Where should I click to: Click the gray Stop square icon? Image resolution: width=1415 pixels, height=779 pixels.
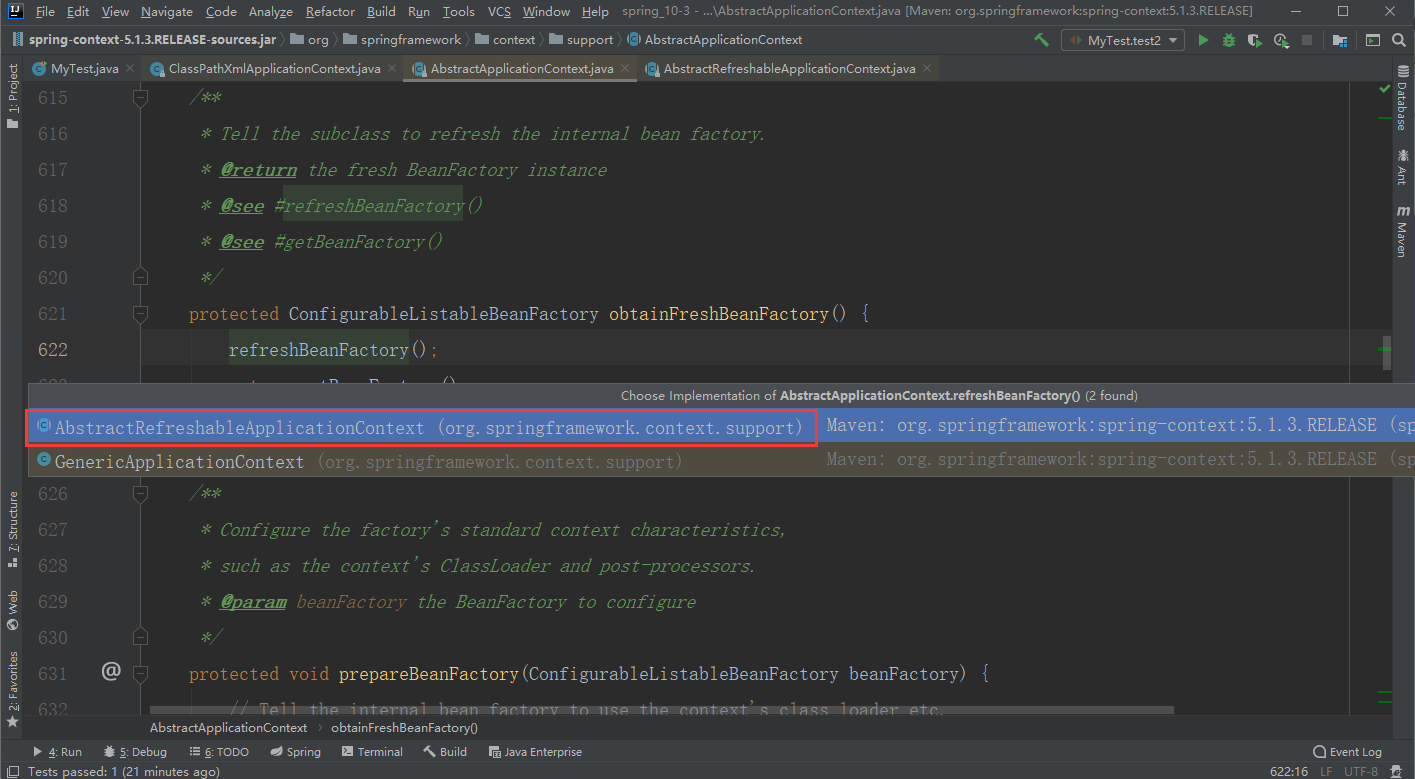1307,40
